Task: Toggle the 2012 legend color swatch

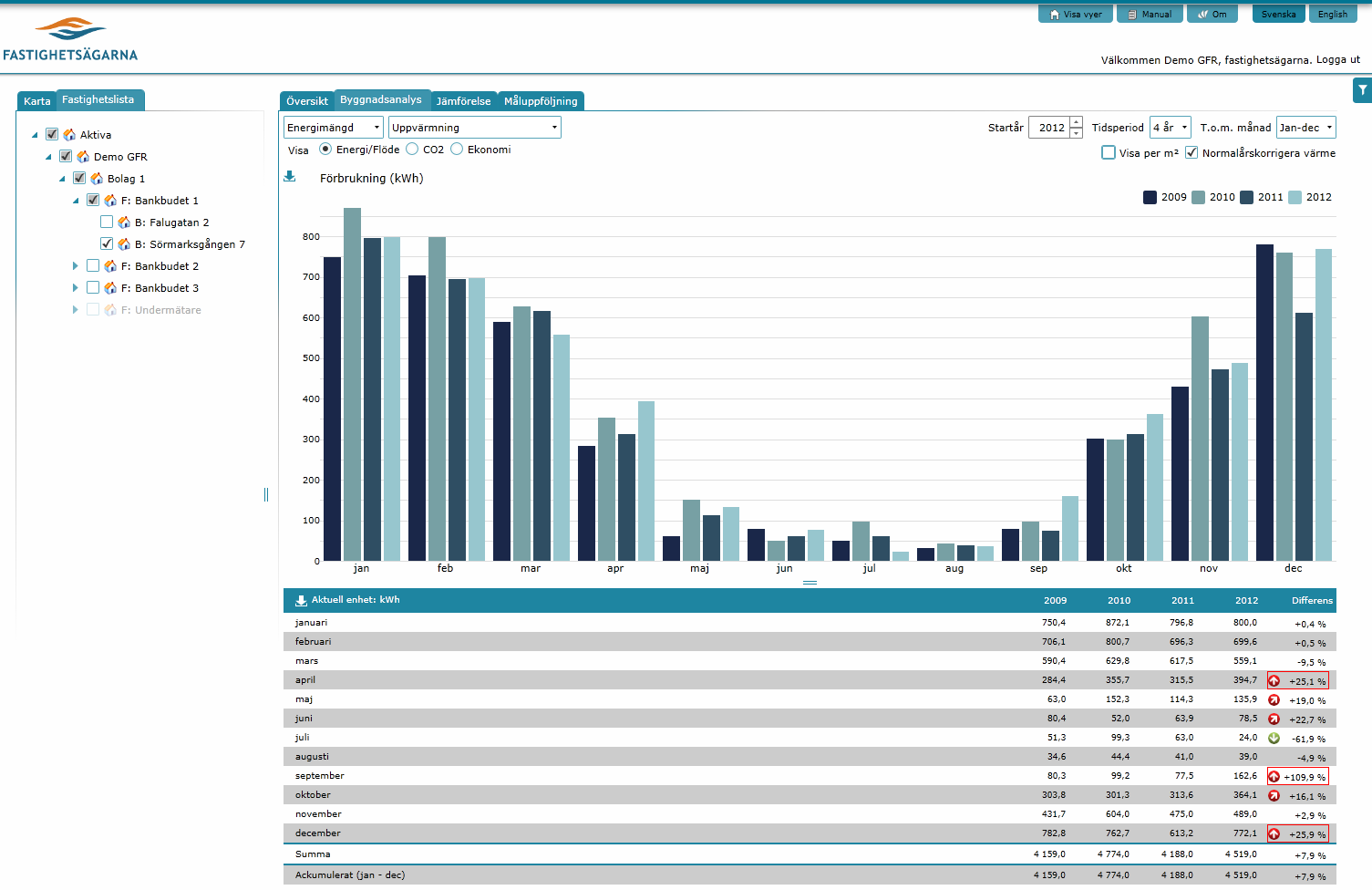Action: (x=1295, y=197)
